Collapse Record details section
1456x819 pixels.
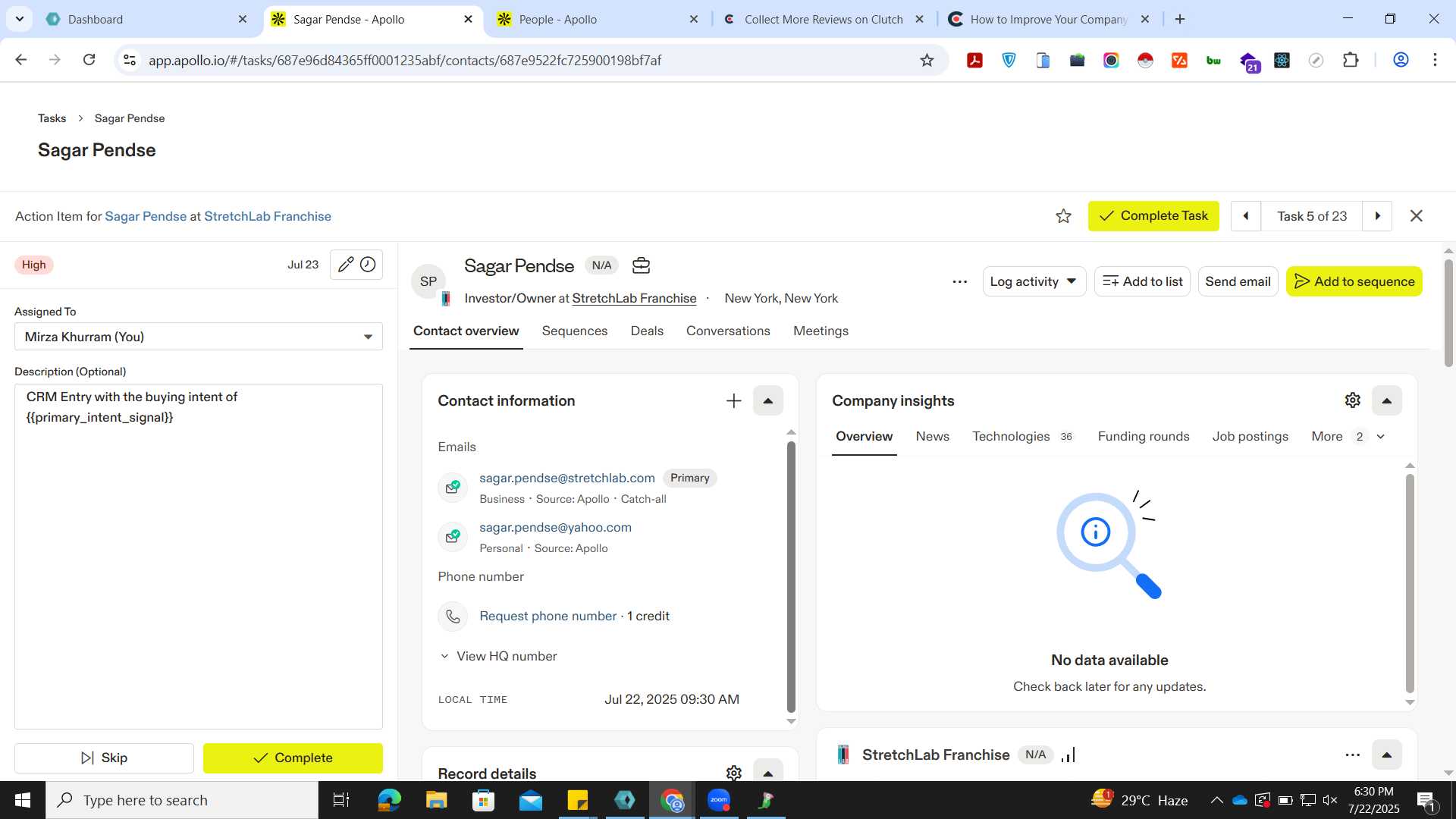[767, 773]
